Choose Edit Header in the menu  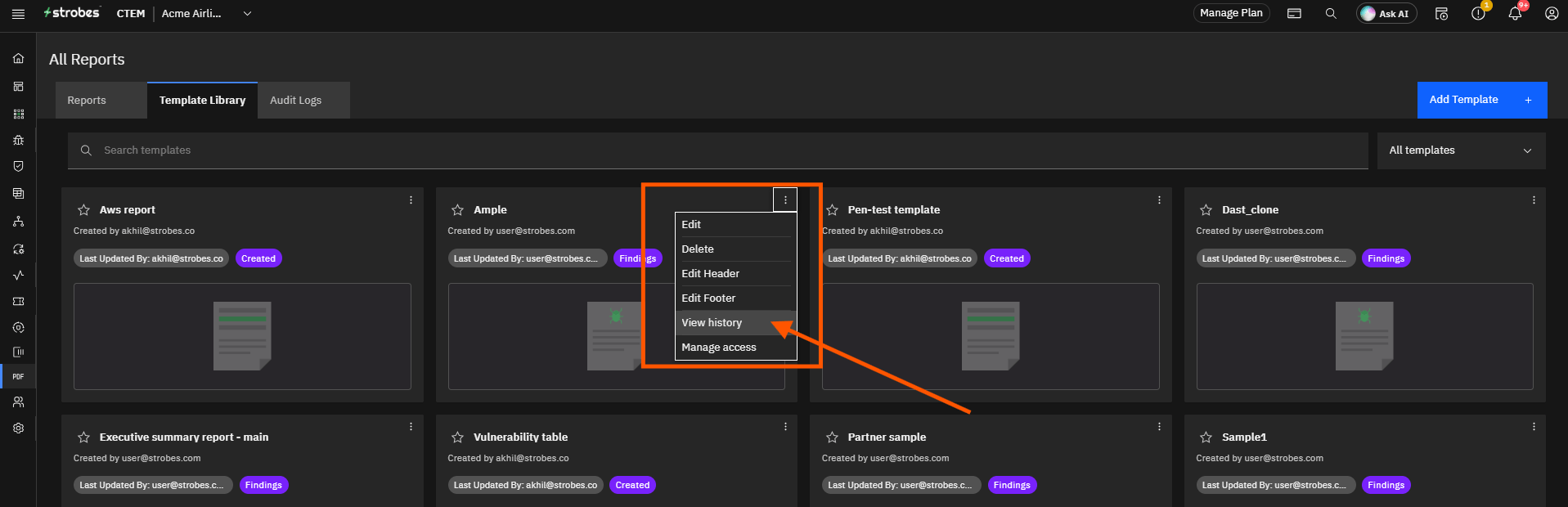[735, 274]
